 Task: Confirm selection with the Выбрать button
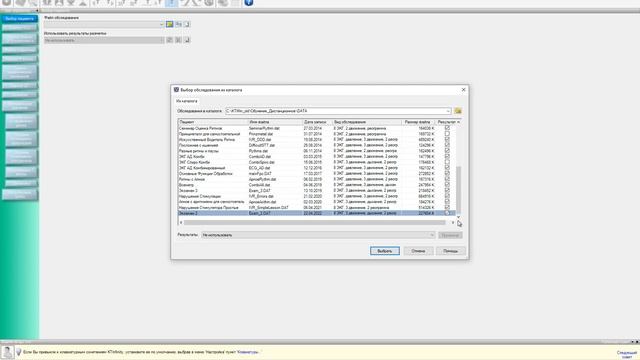(384, 251)
